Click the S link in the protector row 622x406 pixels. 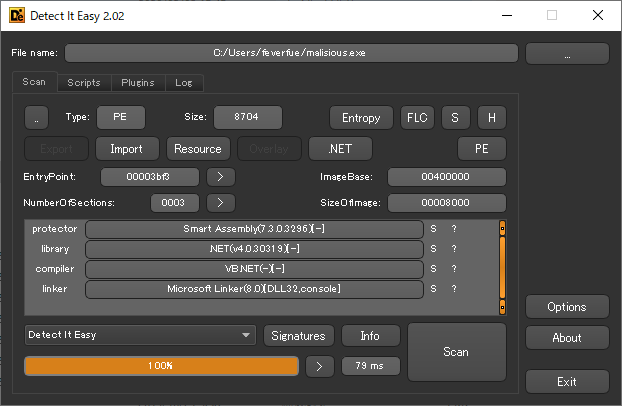pos(434,229)
